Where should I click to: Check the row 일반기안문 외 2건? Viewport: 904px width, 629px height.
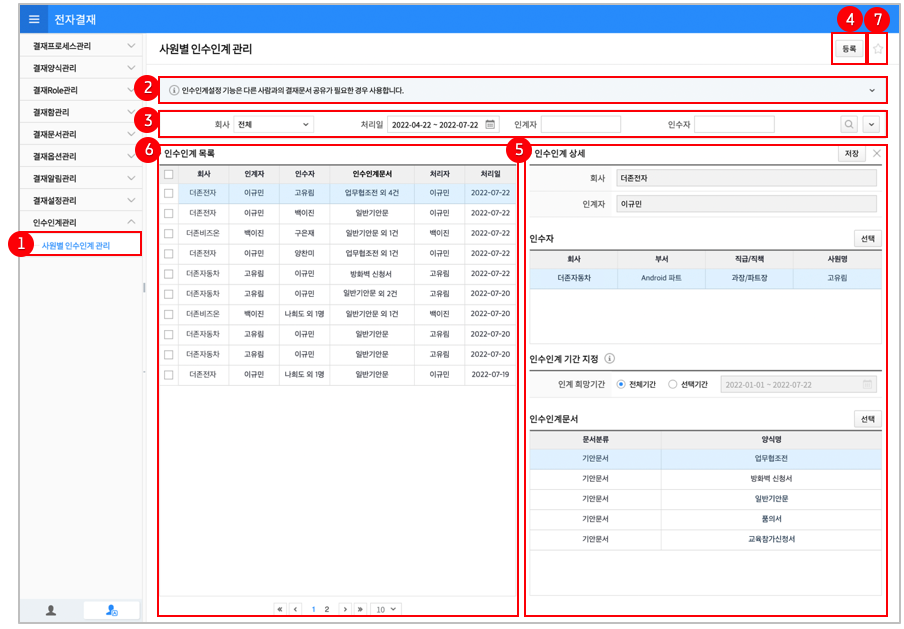168,294
